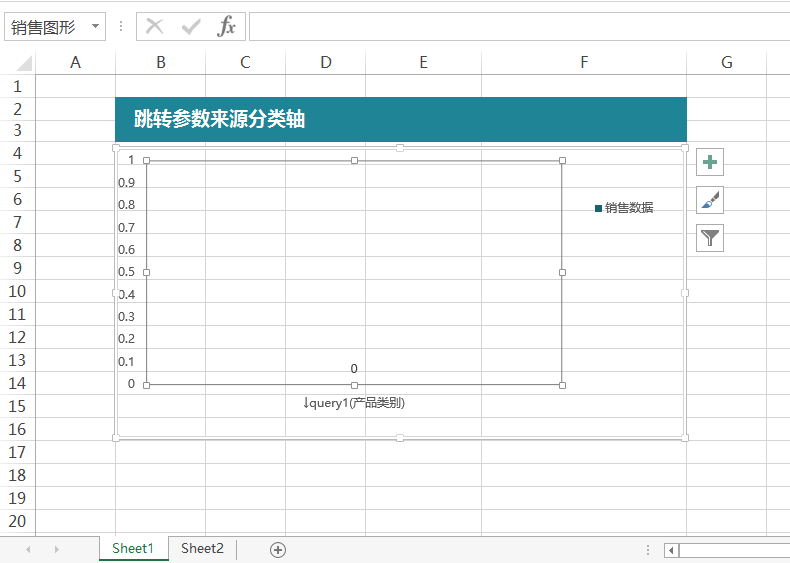Select column B header
The height and width of the screenshot is (563, 790).
pos(161,62)
